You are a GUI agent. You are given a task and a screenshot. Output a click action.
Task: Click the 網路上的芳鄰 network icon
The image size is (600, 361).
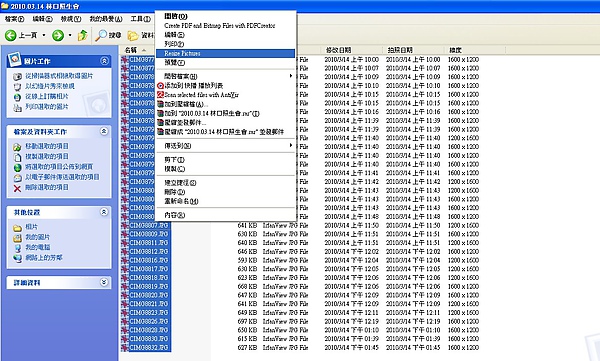pos(17,259)
